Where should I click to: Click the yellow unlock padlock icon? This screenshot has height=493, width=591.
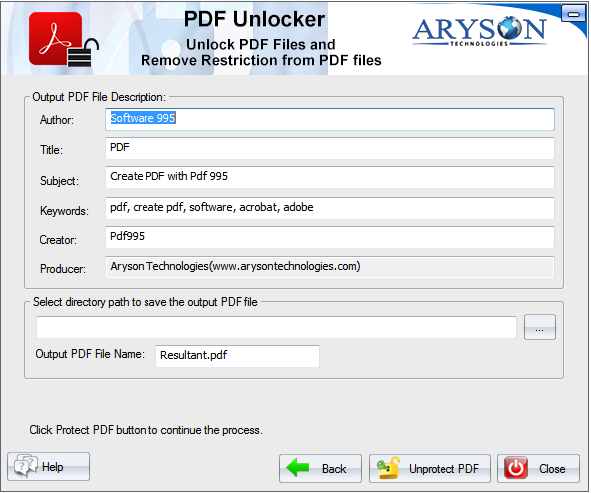(388, 468)
